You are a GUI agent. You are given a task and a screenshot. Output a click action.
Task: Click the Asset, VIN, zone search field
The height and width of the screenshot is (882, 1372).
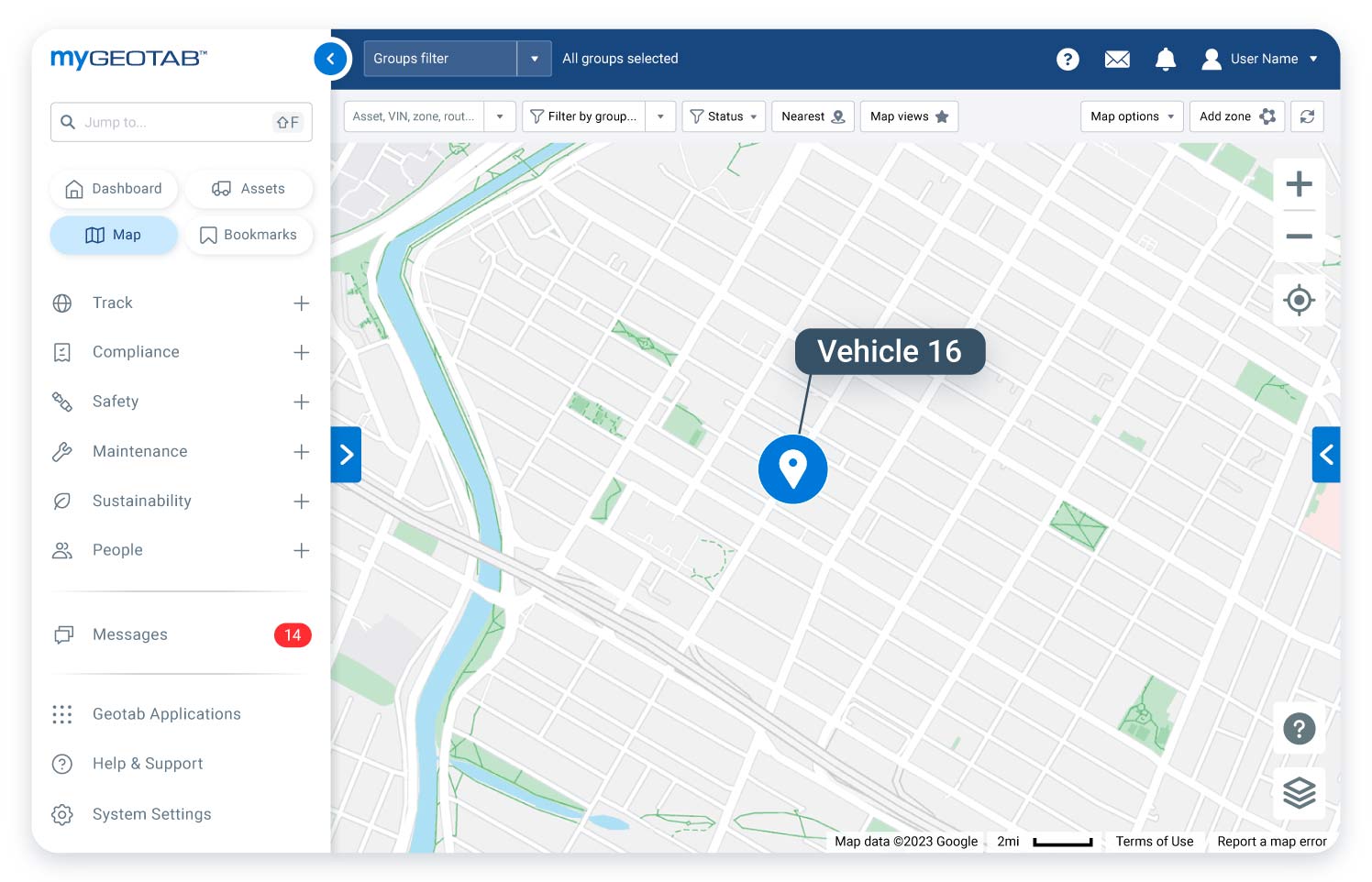415,116
